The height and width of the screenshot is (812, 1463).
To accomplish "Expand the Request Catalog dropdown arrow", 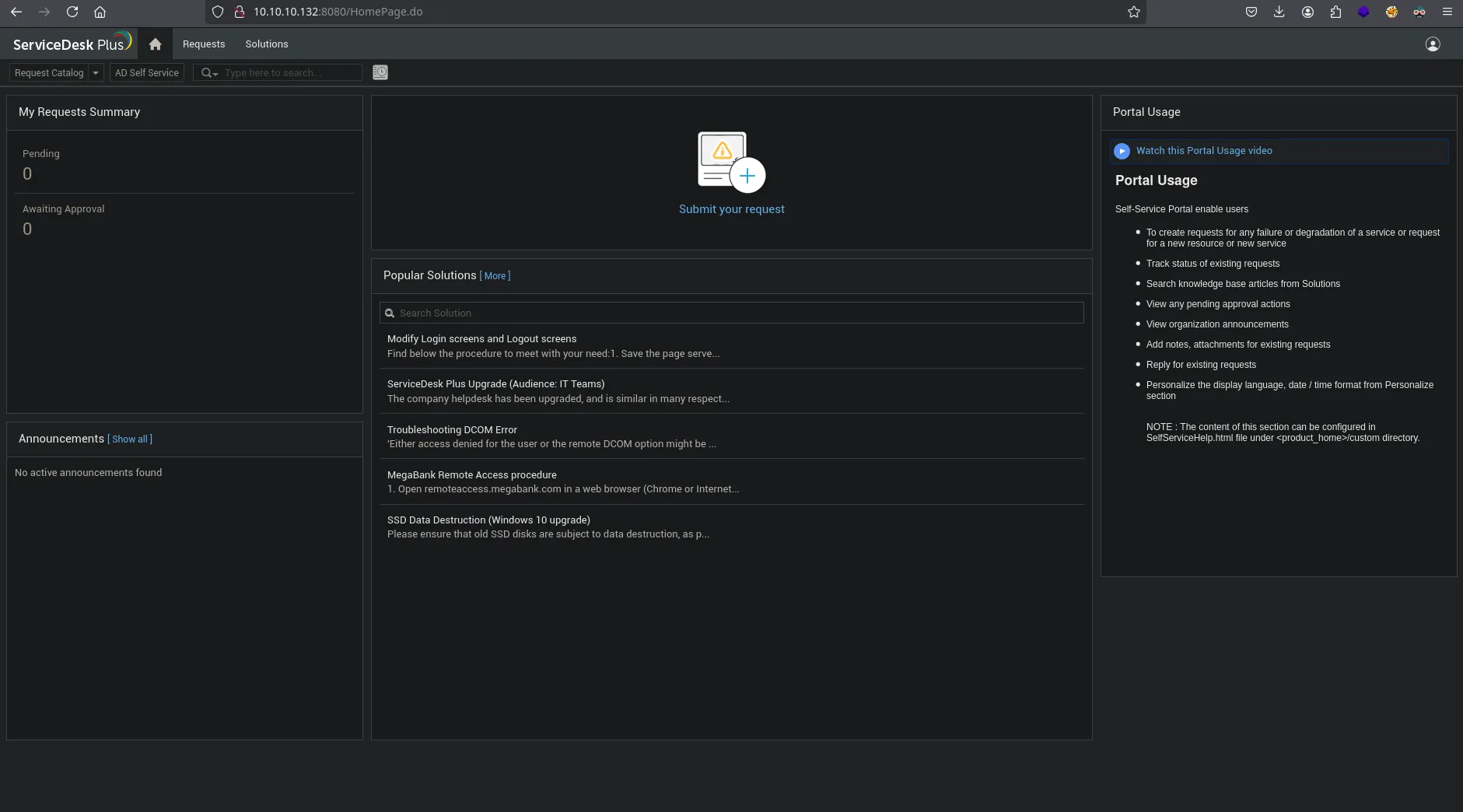I will tap(96, 73).
